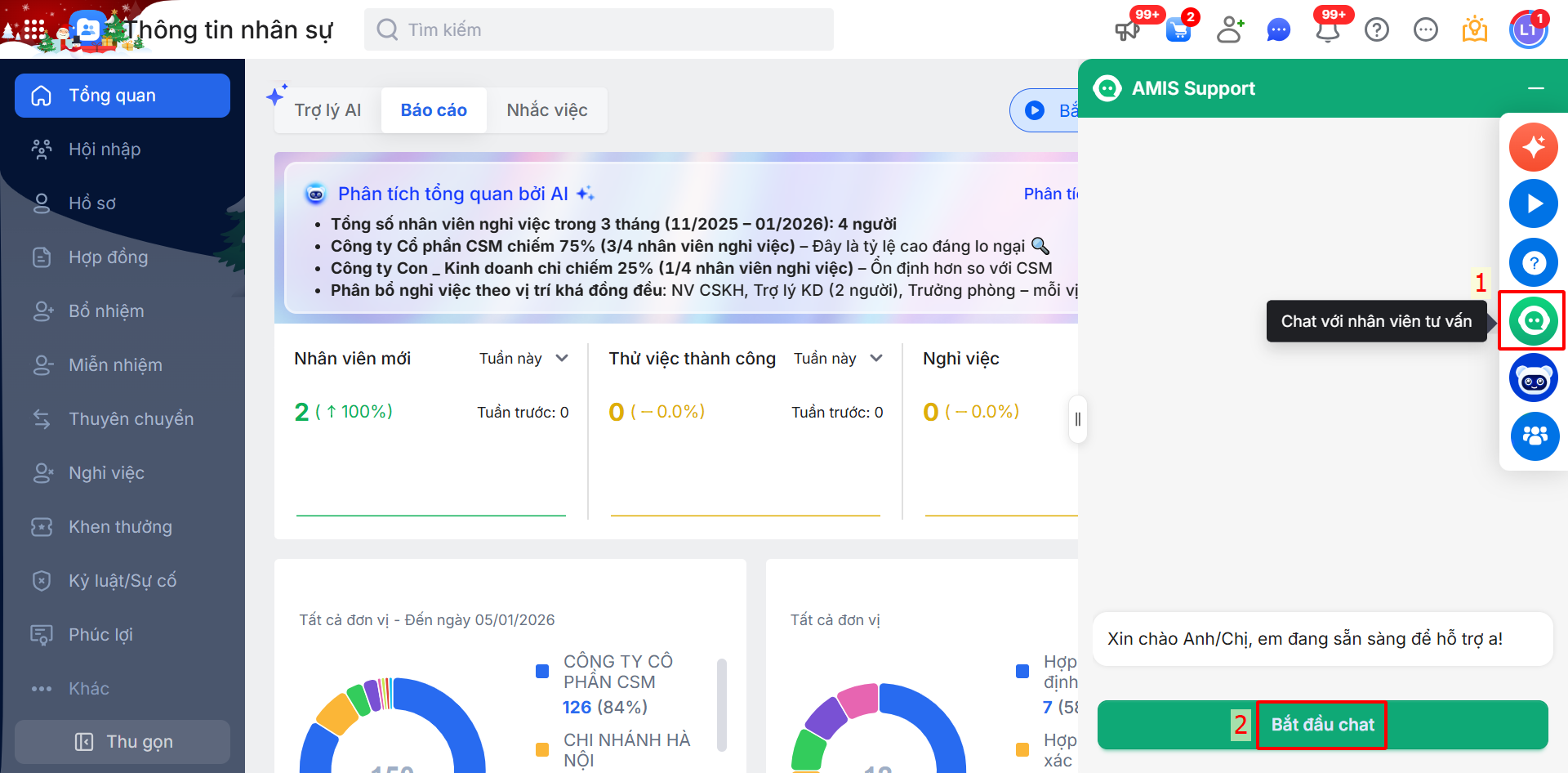This screenshot has width=1568, height=773.
Task: Click the Bắt đầu chat button
Action: coord(1322,725)
